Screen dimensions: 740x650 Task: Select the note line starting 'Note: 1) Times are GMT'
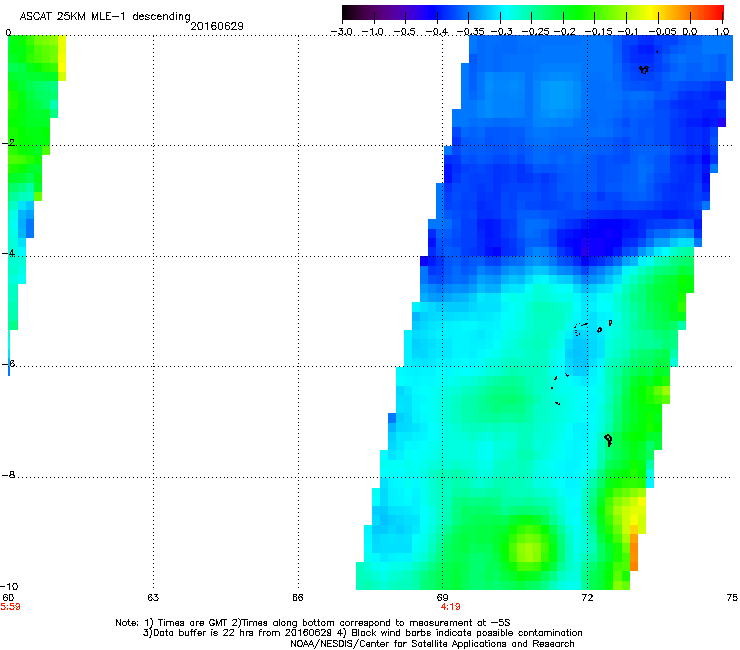pos(312,623)
